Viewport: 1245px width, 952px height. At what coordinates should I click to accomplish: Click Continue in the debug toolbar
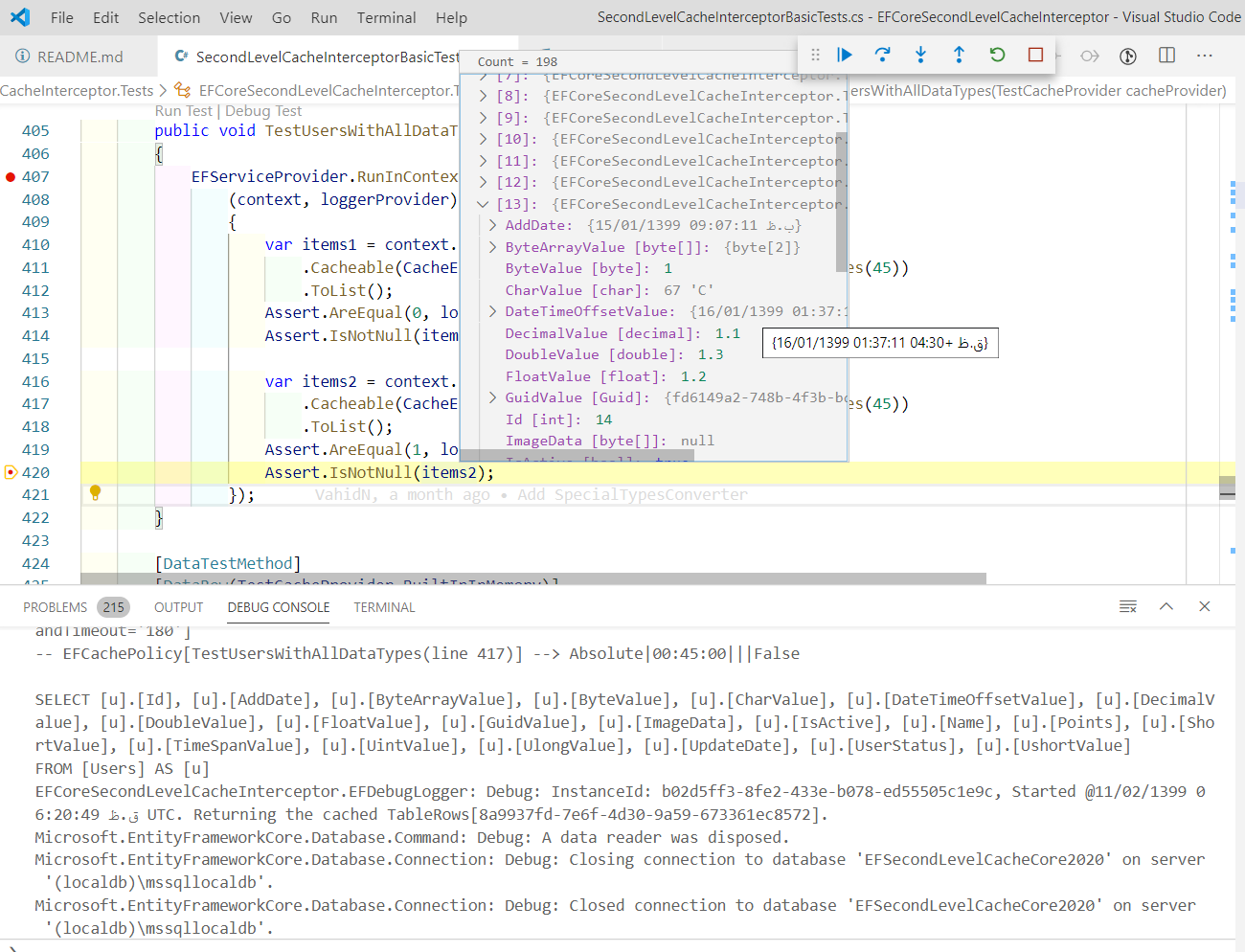[x=844, y=55]
